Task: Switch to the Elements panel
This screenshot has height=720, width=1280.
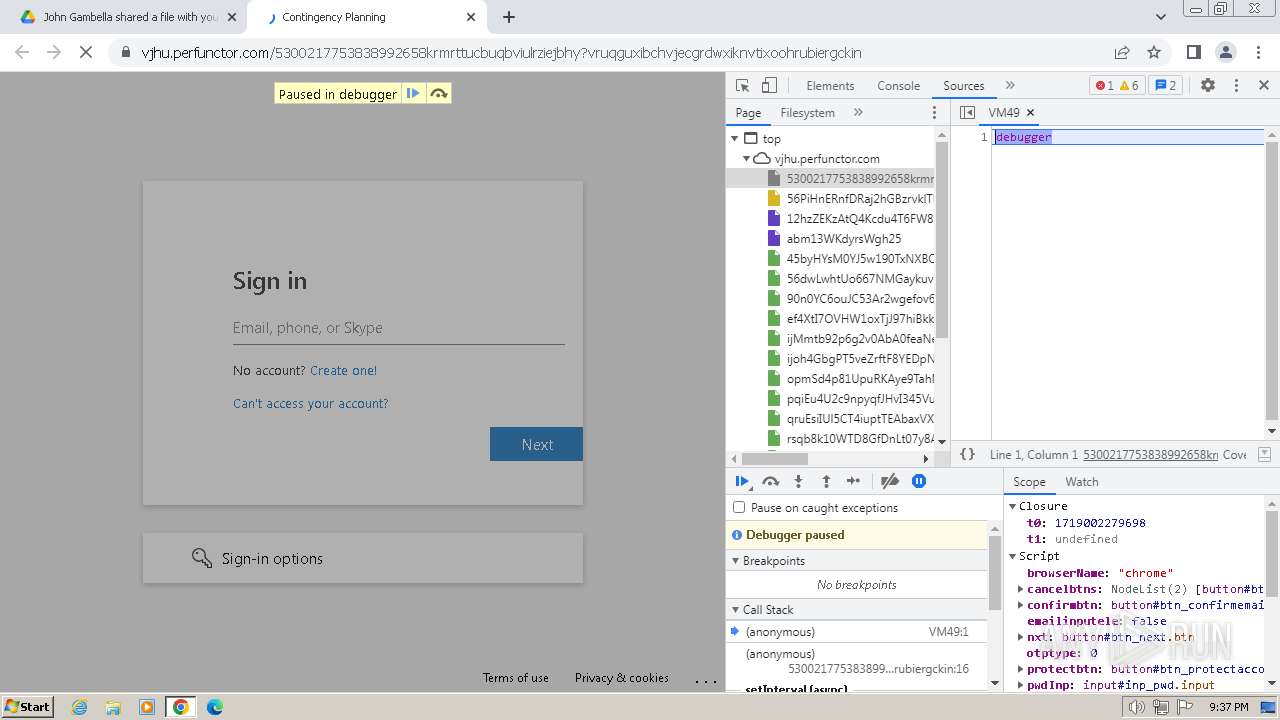Action: [830, 86]
